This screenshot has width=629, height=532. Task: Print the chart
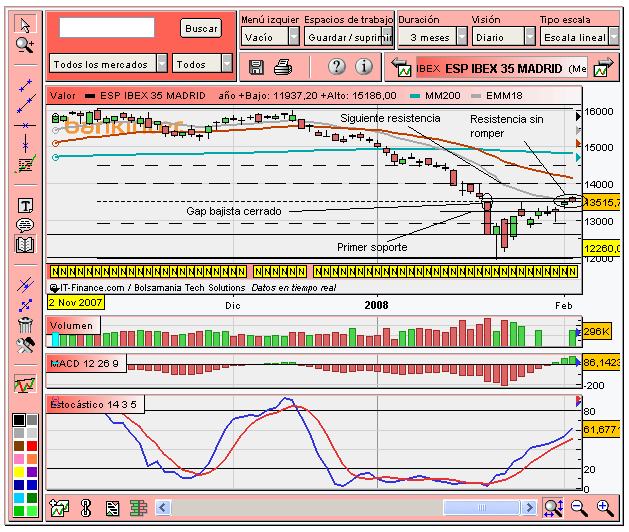tap(283, 67)
